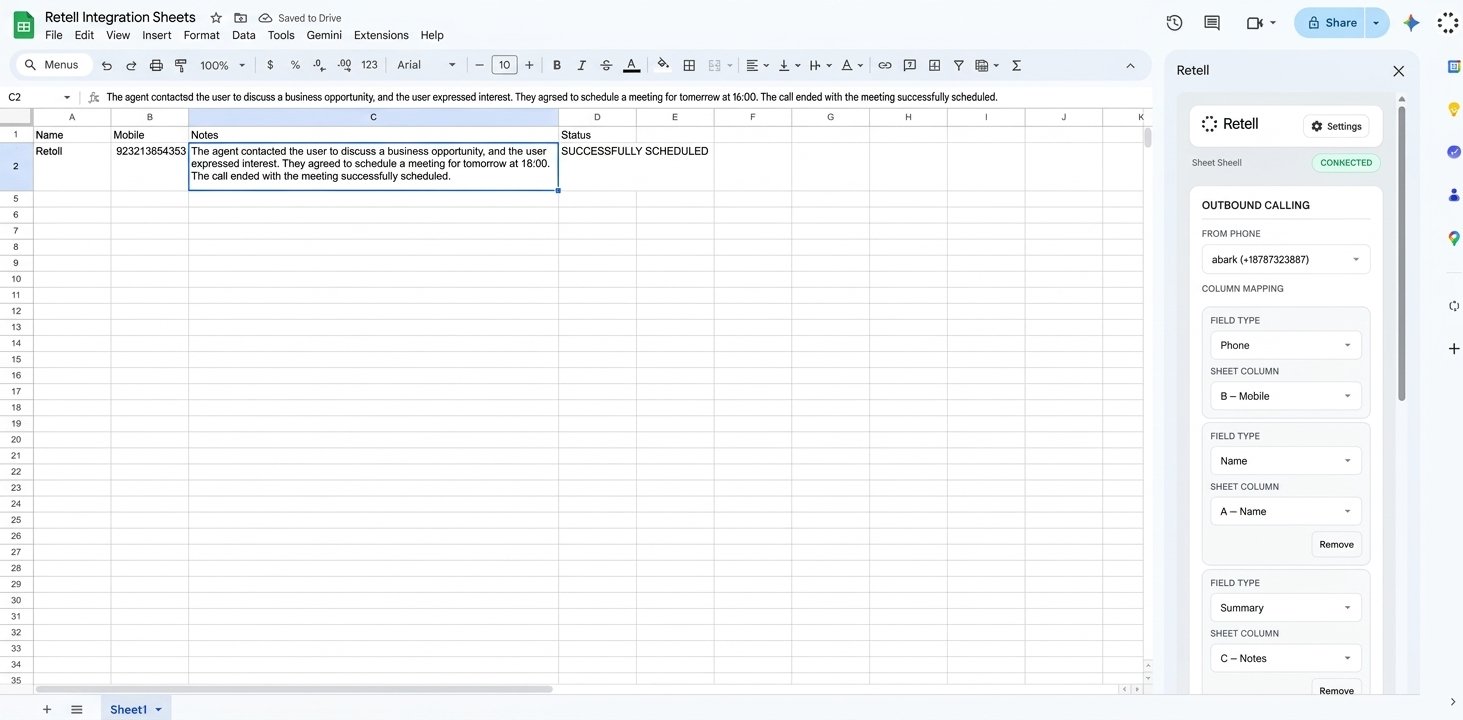Add a comment from the toolbar
The width and height of the screenshot is (1463, 720).
click(x=910, y=65)
